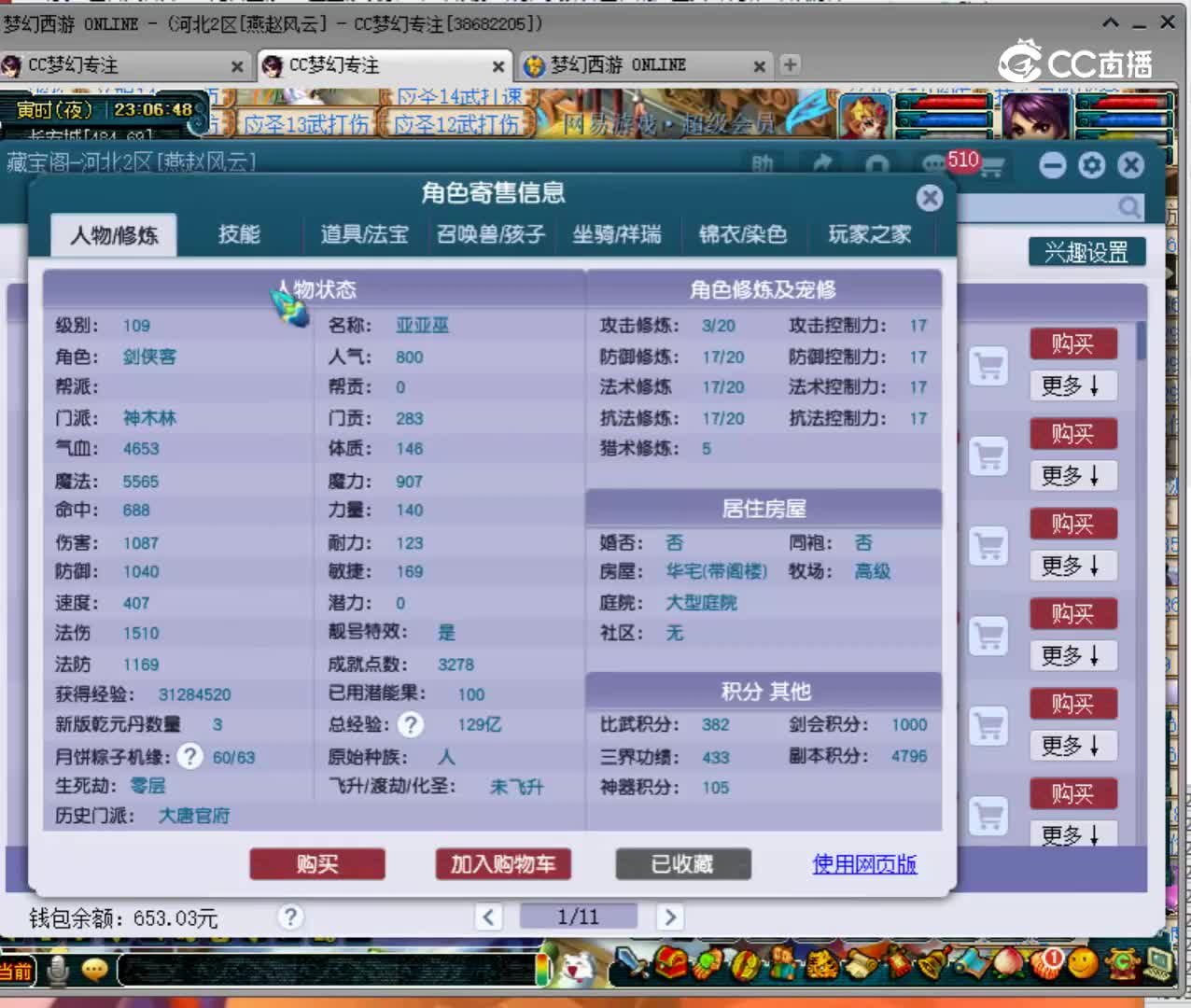Click the golden bell icon in bottom toolbar

click(932, 962)
